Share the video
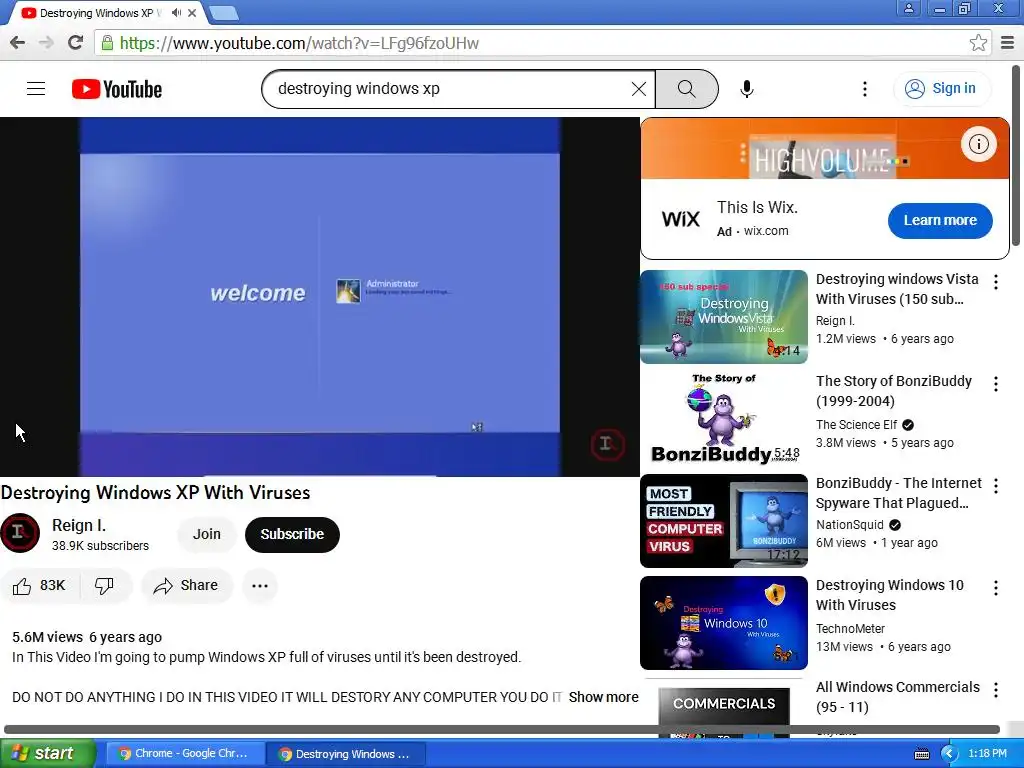This screenshot has width=1024, height=768. pos(186,586)
